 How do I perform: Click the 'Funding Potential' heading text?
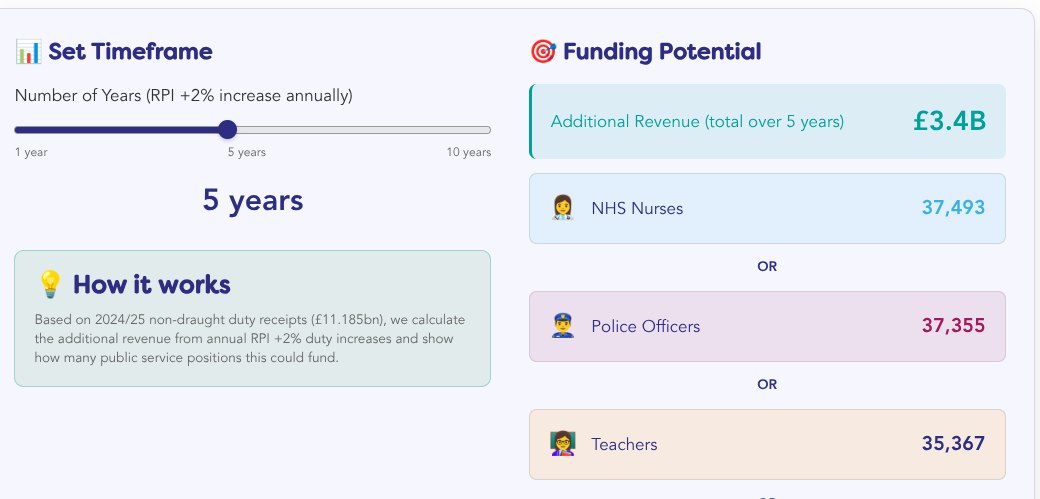661,52
